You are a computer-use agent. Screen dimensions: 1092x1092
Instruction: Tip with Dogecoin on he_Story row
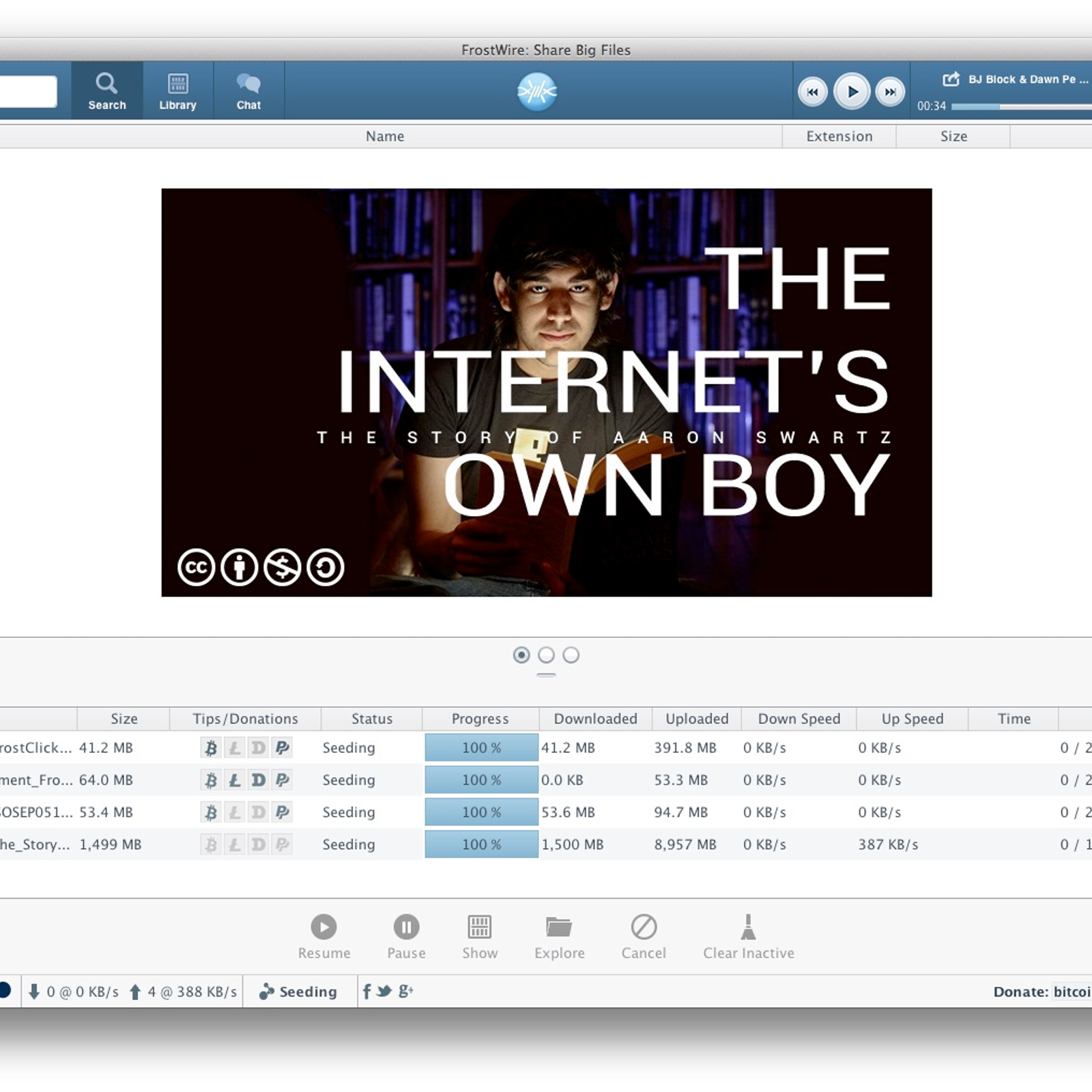click(x=258, y=845)
